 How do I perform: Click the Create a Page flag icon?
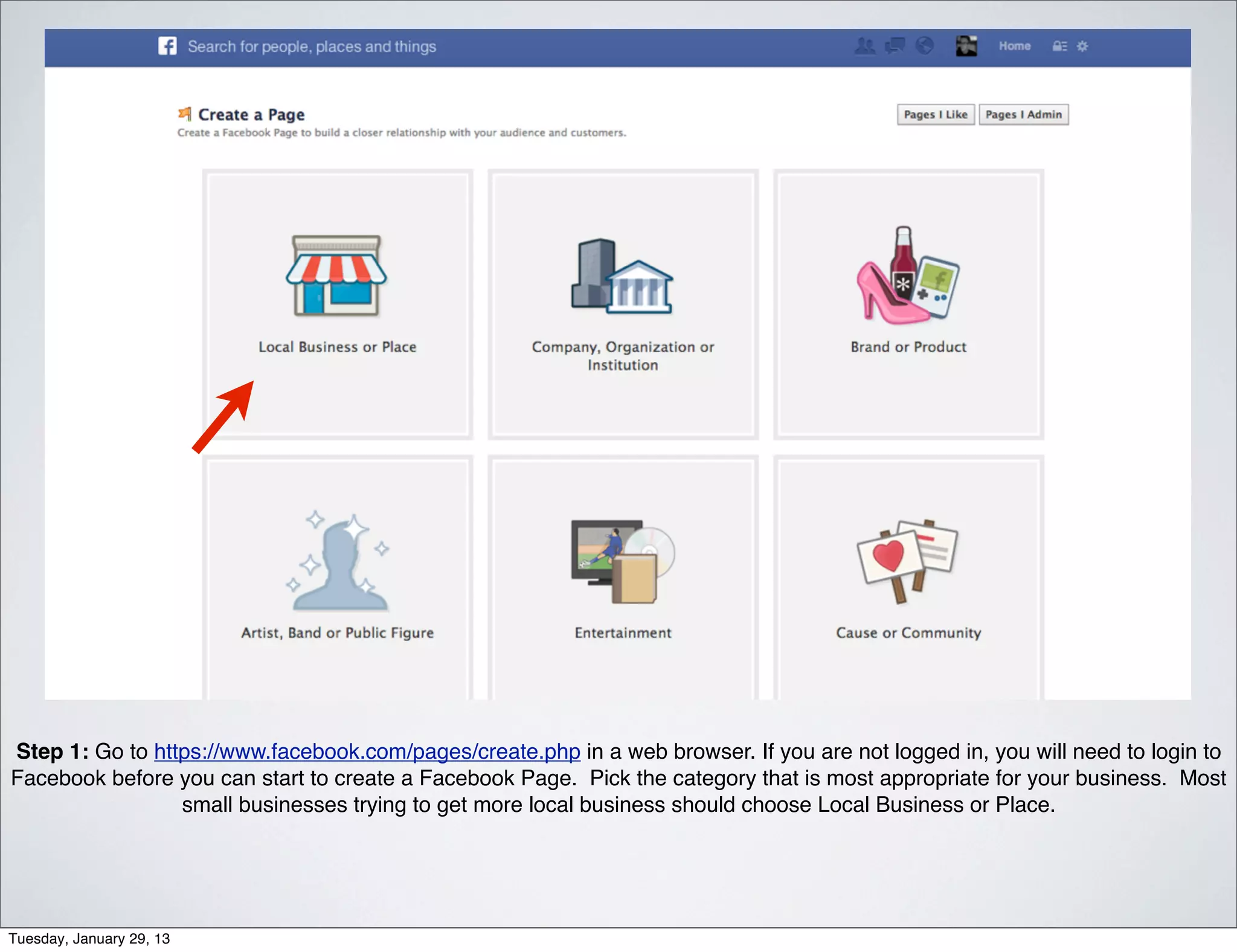[x=185, y=114]
